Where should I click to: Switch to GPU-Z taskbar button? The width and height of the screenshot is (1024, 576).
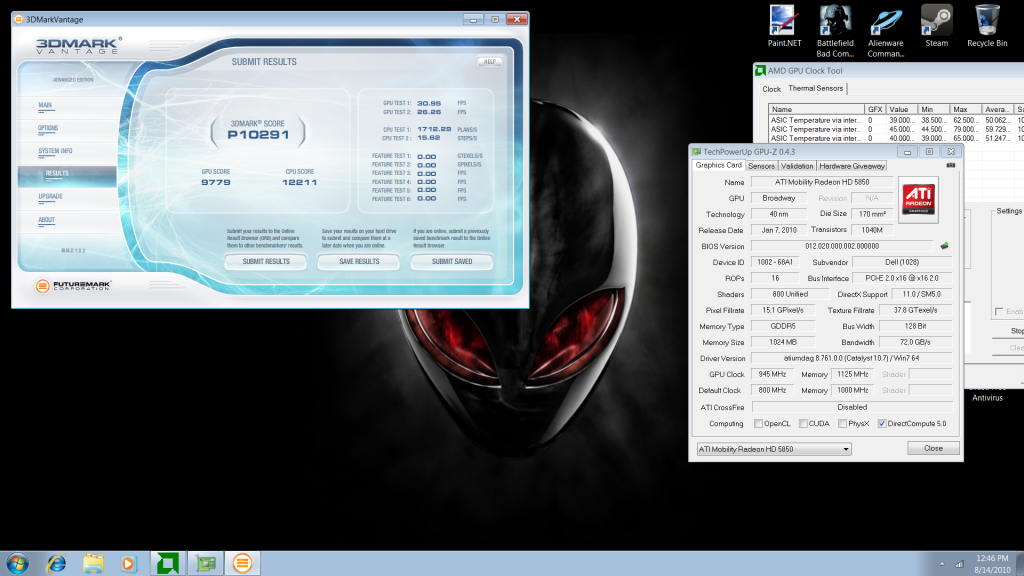coord(206,563)
